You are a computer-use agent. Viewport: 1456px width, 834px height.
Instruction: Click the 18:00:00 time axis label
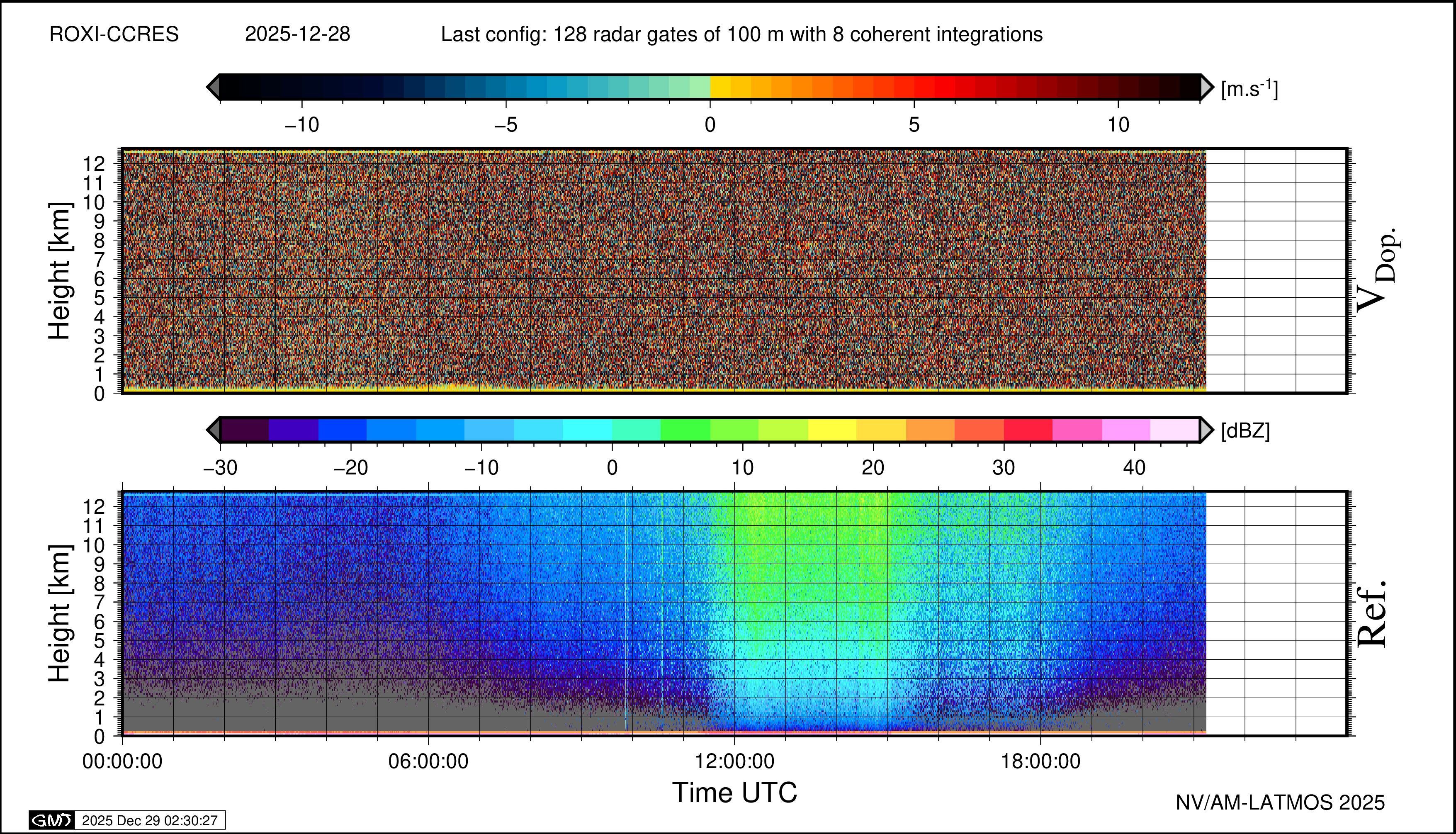1040,762
